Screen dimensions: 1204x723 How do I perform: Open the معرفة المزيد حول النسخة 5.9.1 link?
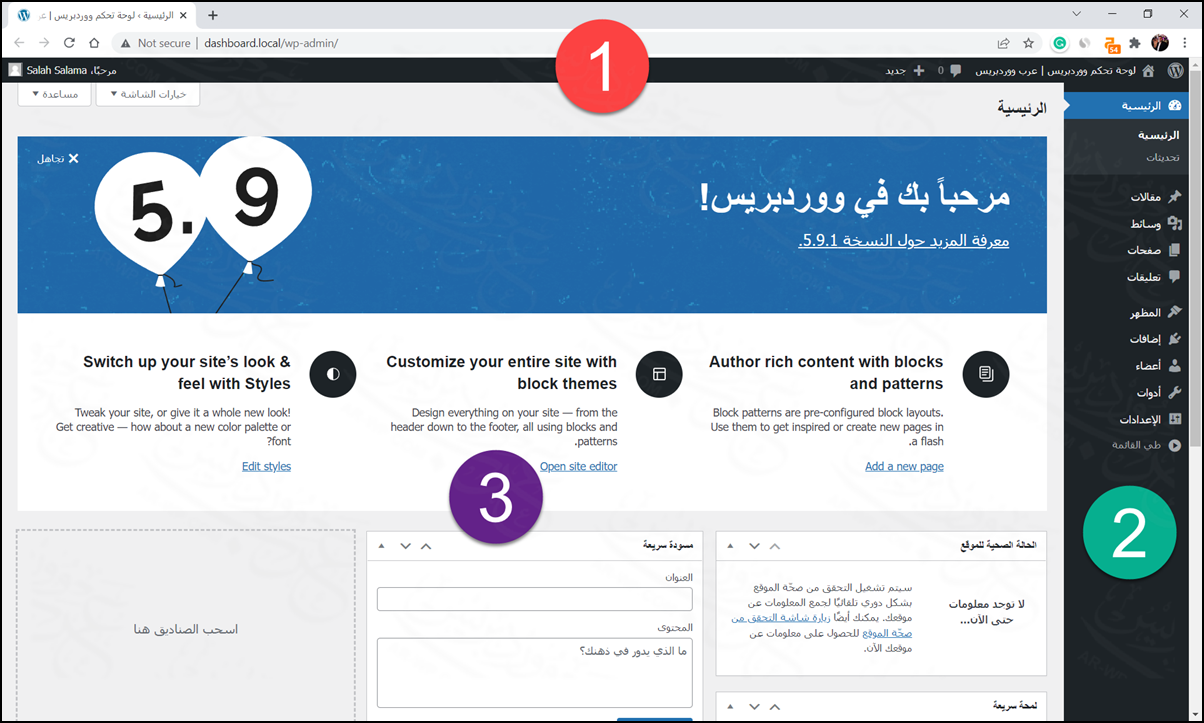904,241
